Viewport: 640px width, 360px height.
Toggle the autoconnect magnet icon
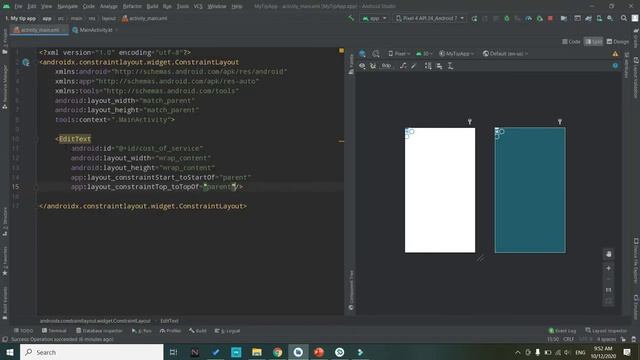coord(373,66)
